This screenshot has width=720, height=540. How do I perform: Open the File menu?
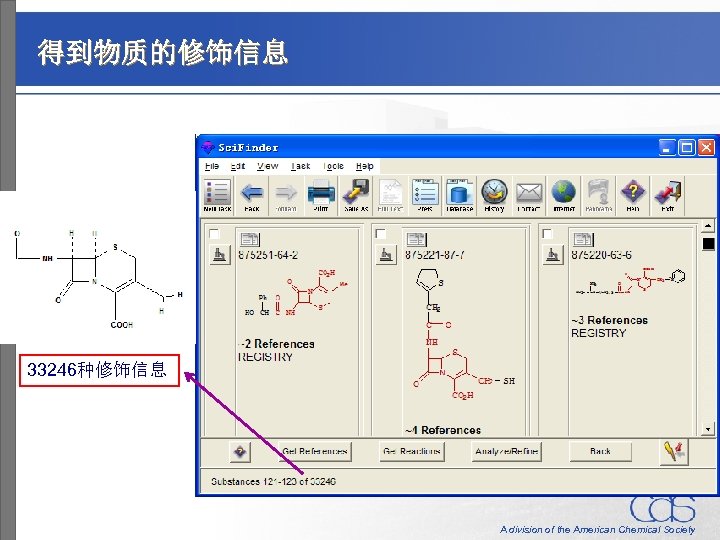click(x=212, y=166)
